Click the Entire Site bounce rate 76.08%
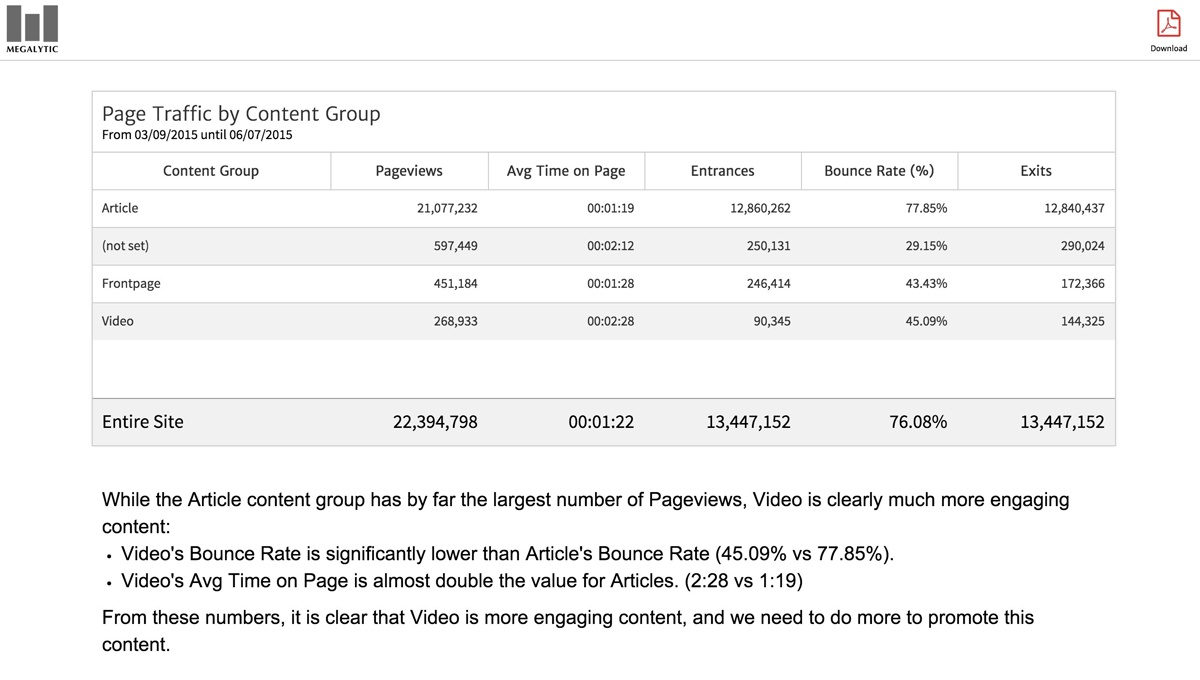The height and width of the screenshot is (680, 1200). tap(917, 422)
